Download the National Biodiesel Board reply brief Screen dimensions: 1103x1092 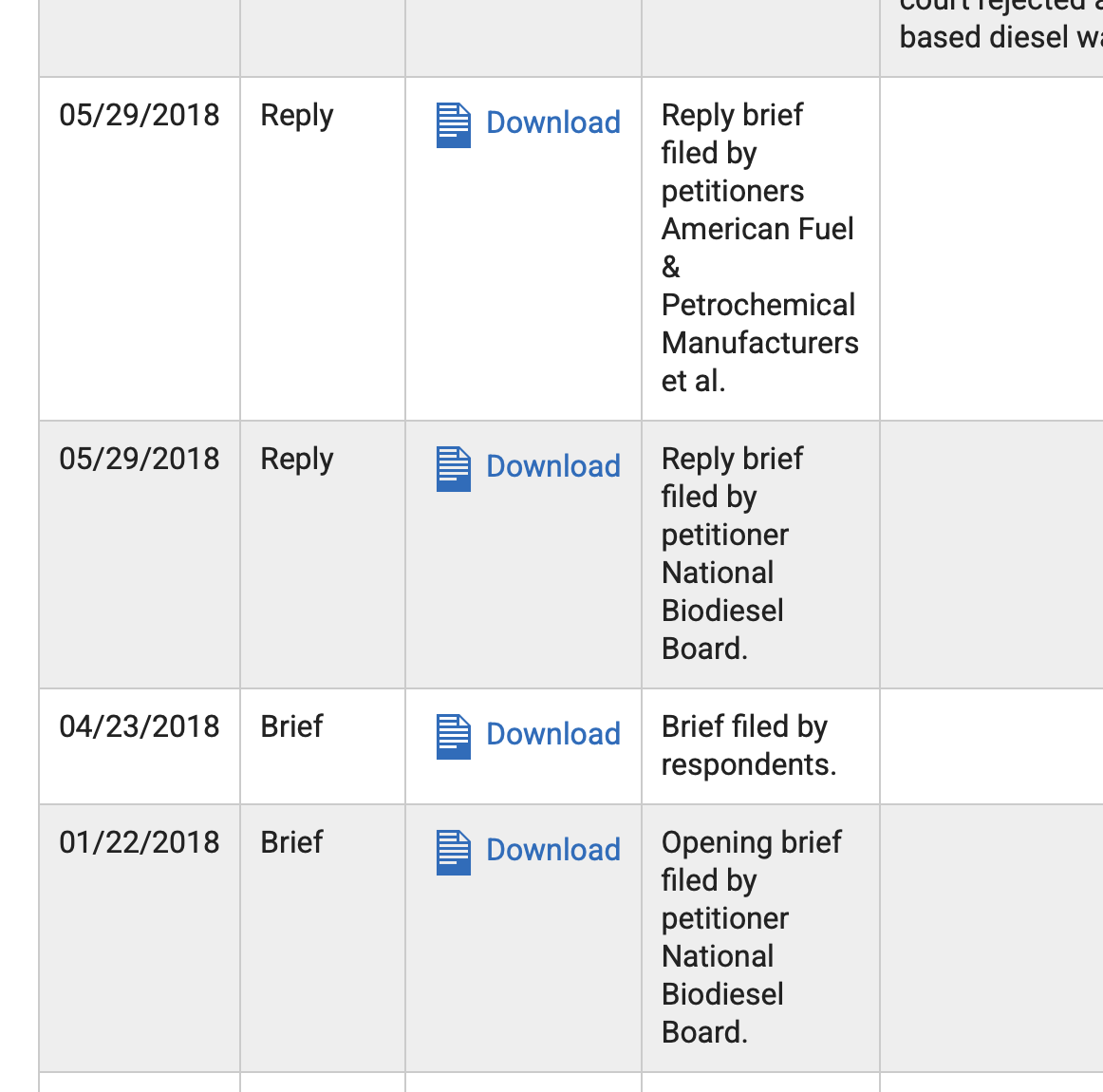[x=553, y=467]
